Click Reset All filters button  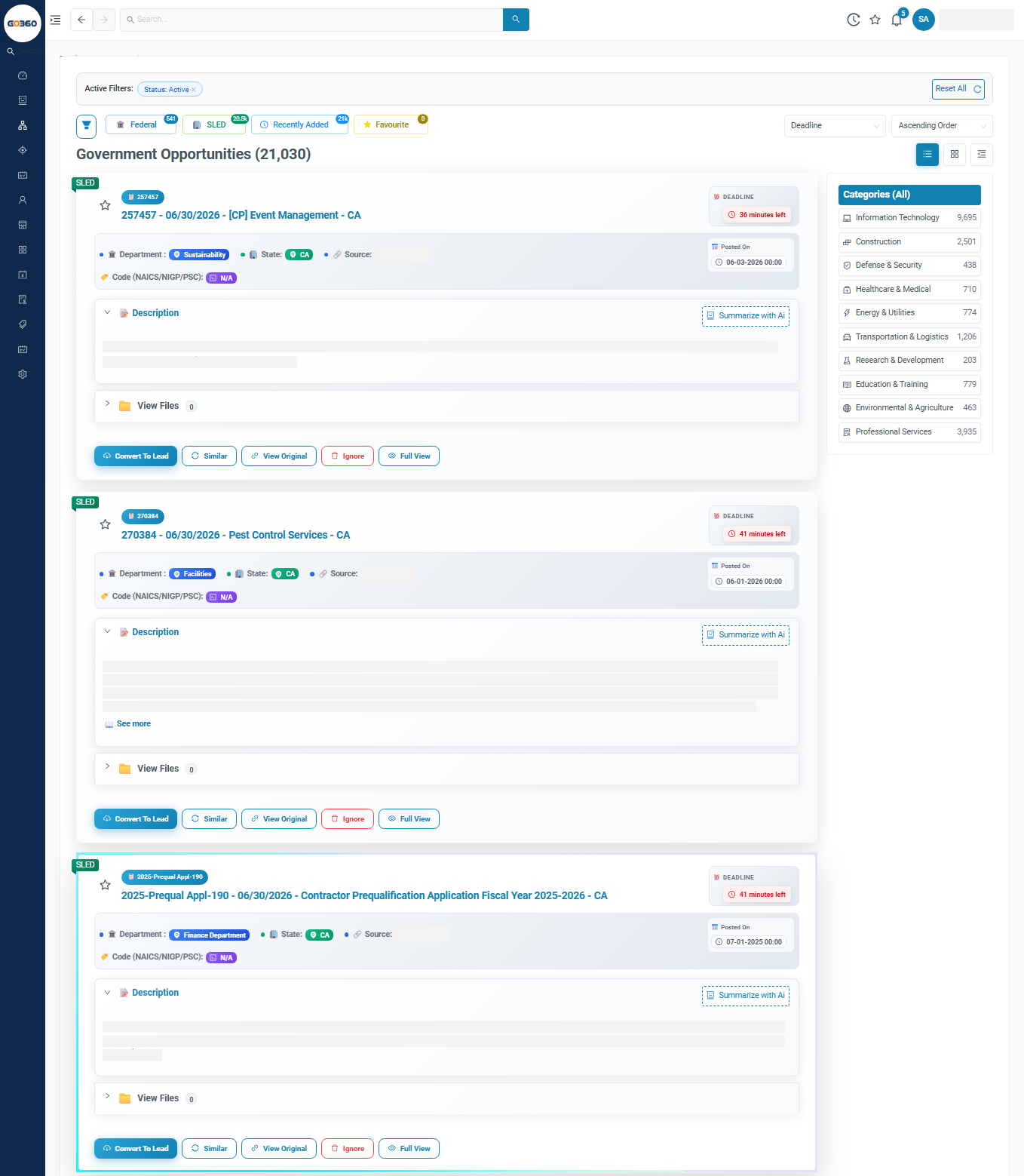click(958, 89)
